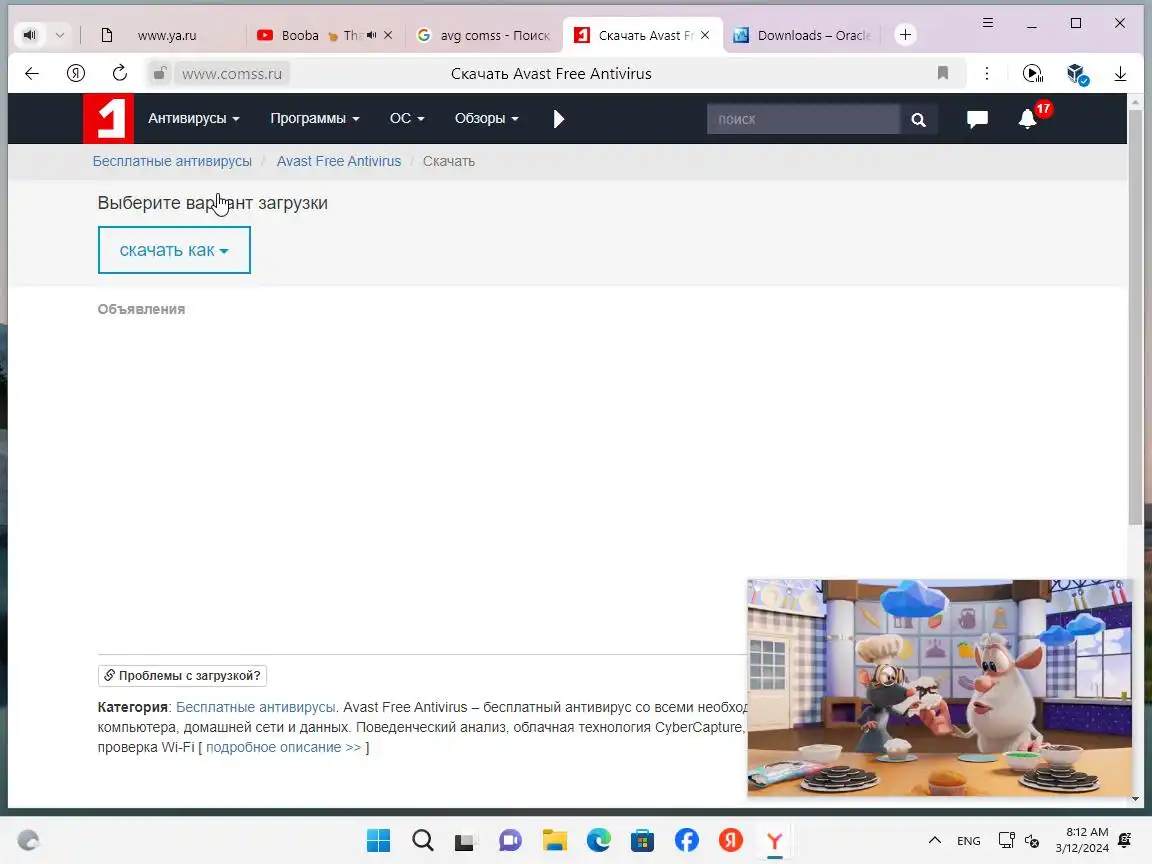This screenshot has width=1152, height=864.
Task: Click the Booba picture-in-picture video
Action: tap(939, 688)
